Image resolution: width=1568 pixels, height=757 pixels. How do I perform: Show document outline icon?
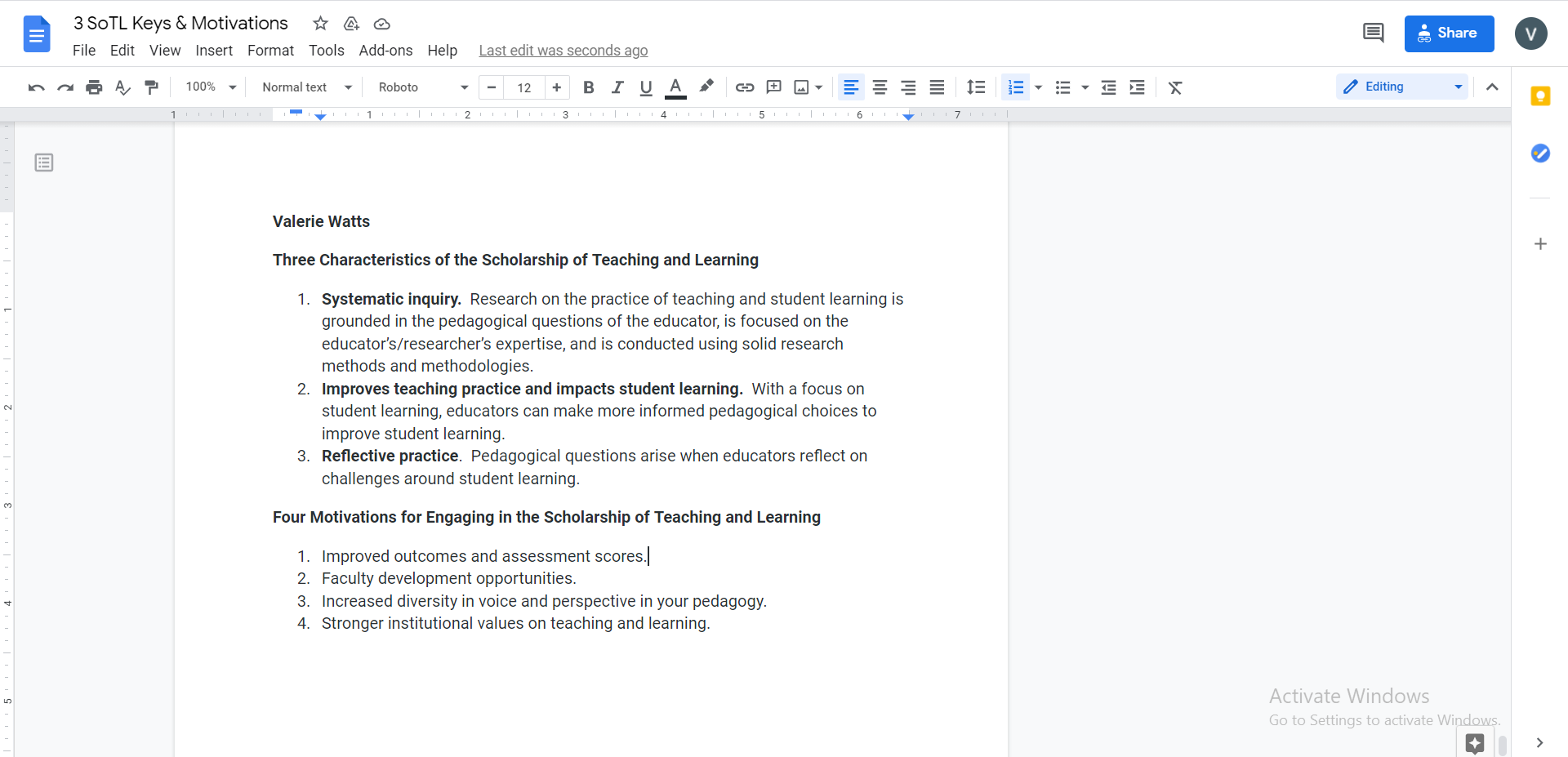point(44,163)
